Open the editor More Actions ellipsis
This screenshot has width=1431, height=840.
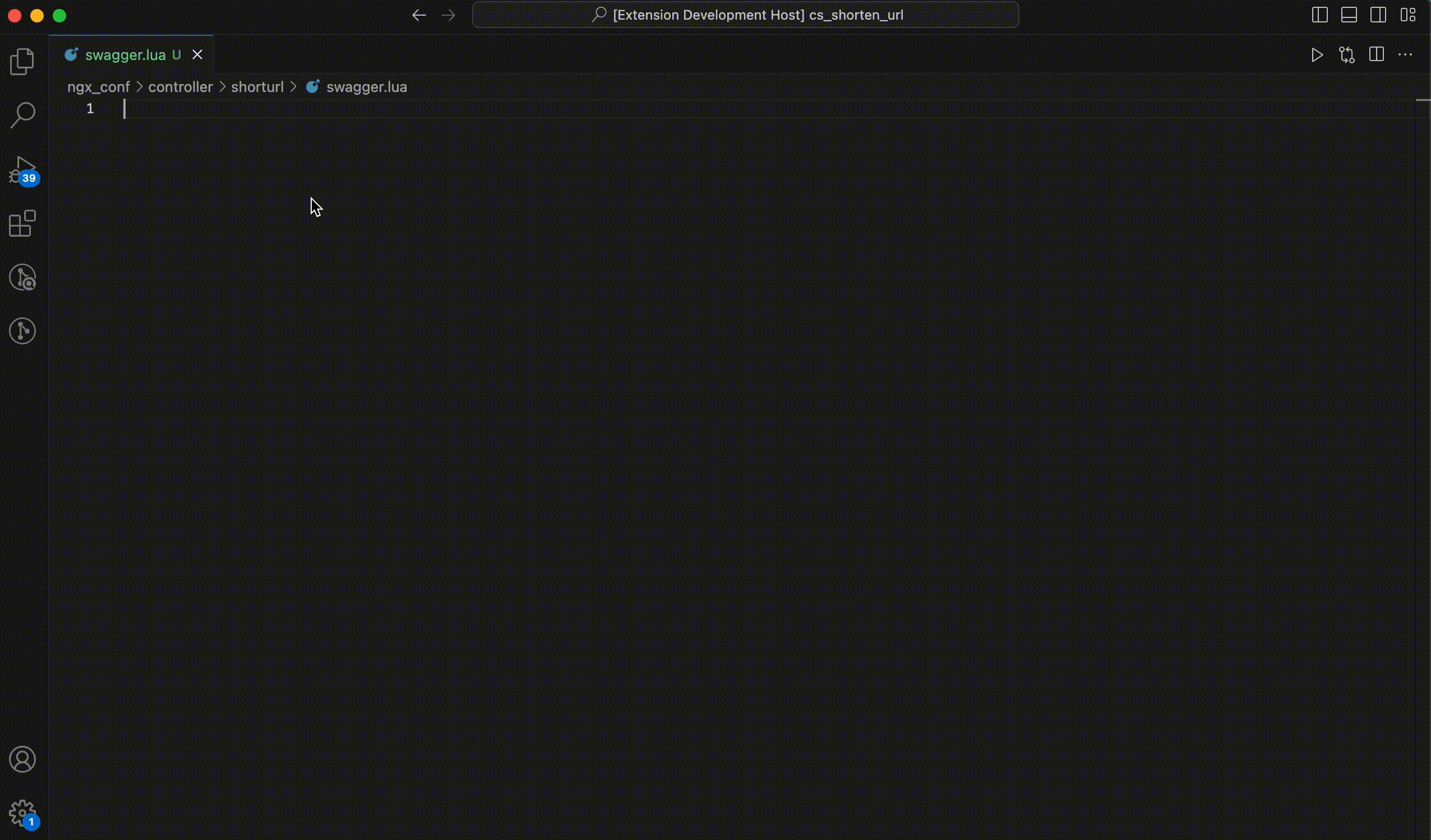(x=1405, y=55)
